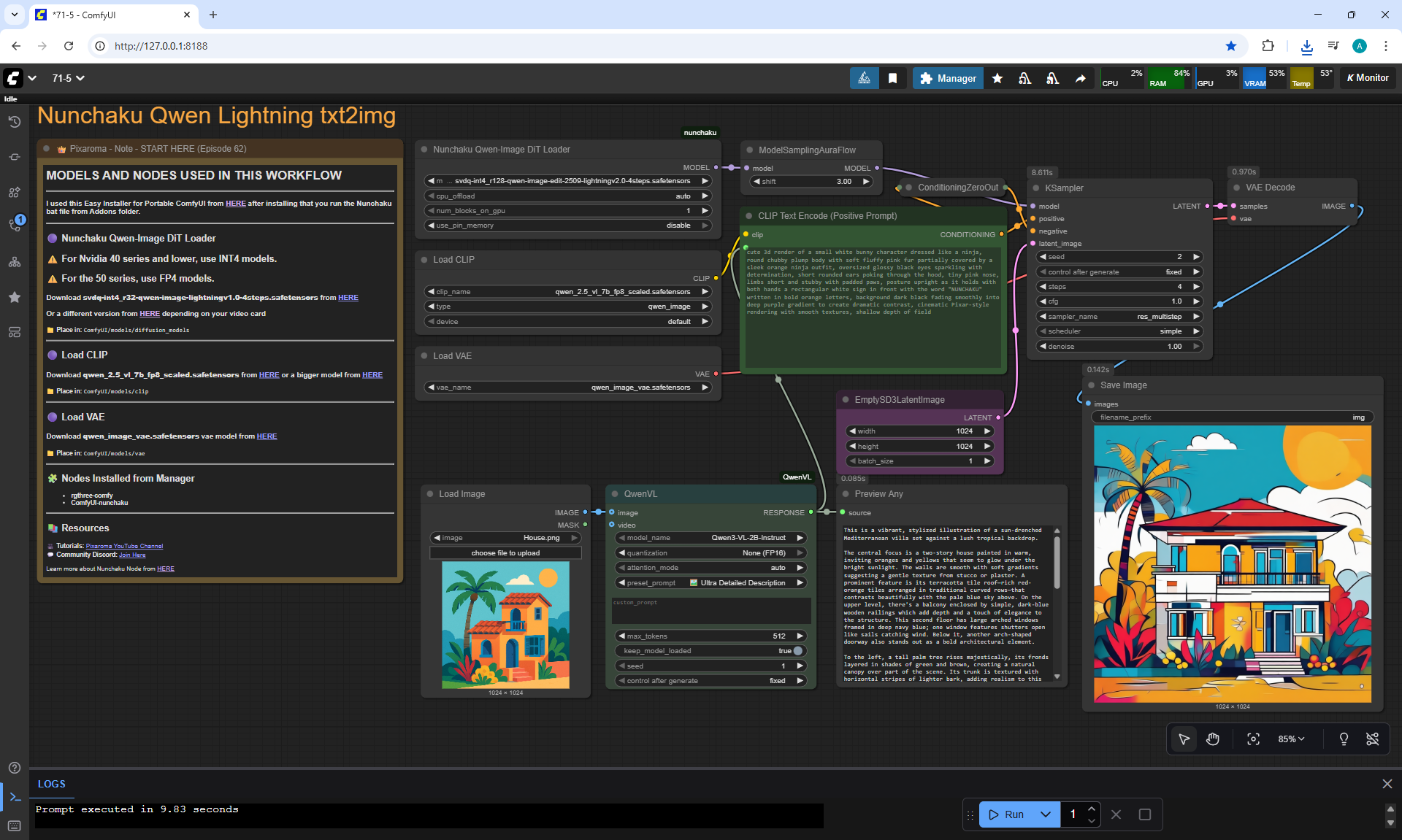Viewport: 1402px width, 840px height.
Task: Open the Pixaroma YouTube Channel link
Action: coord(124,546)
